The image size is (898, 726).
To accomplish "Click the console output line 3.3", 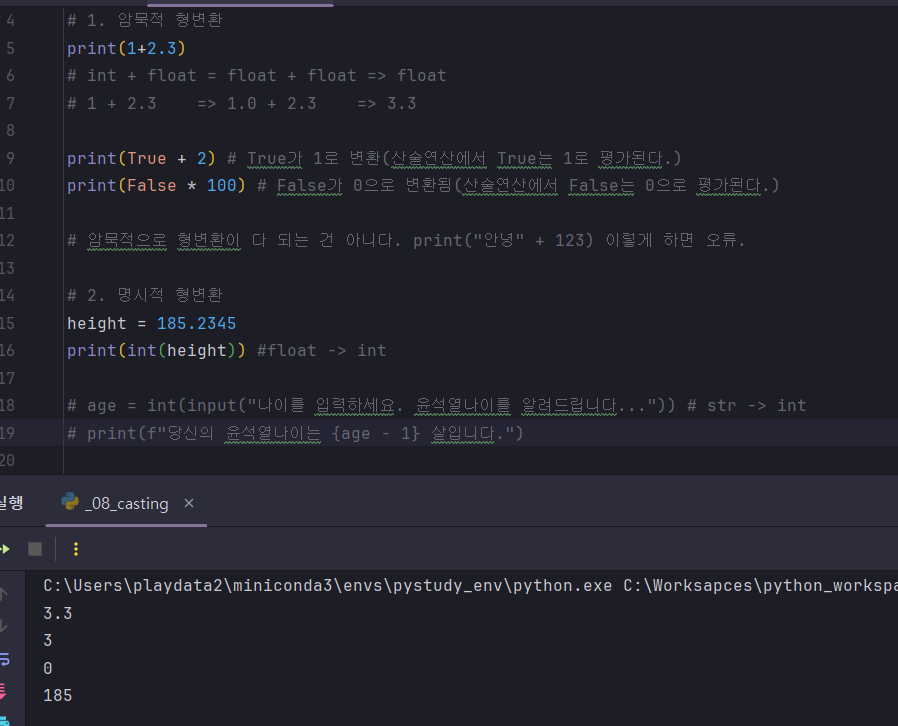I will click(58, 613).
